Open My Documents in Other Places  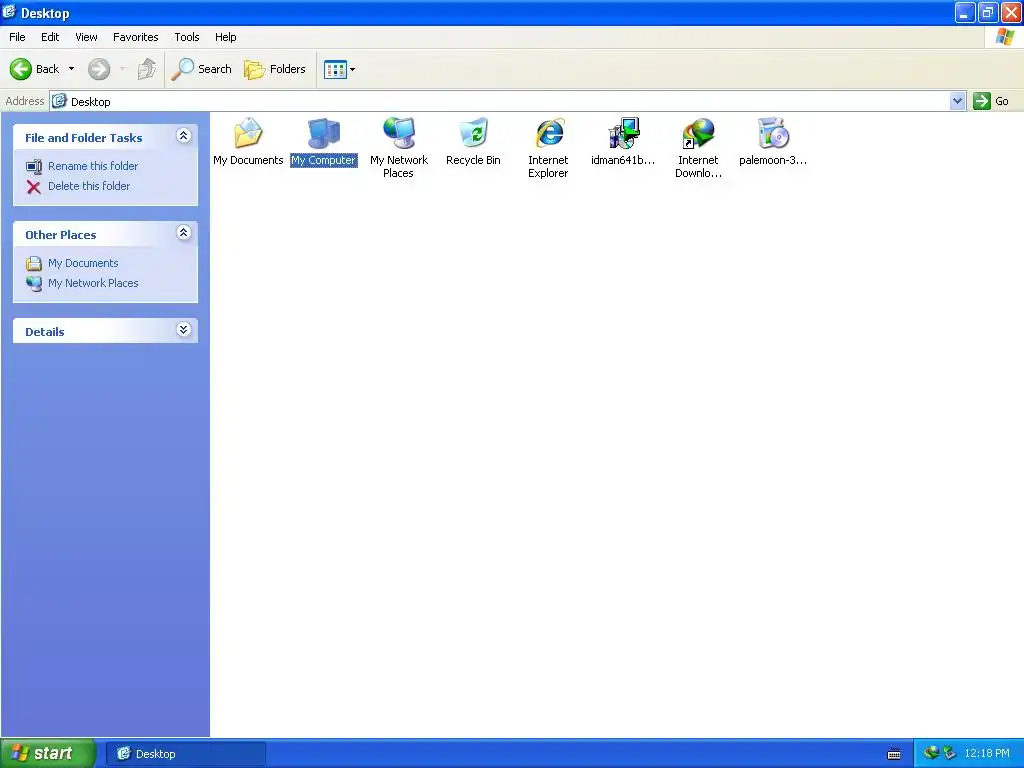(83, 263)
